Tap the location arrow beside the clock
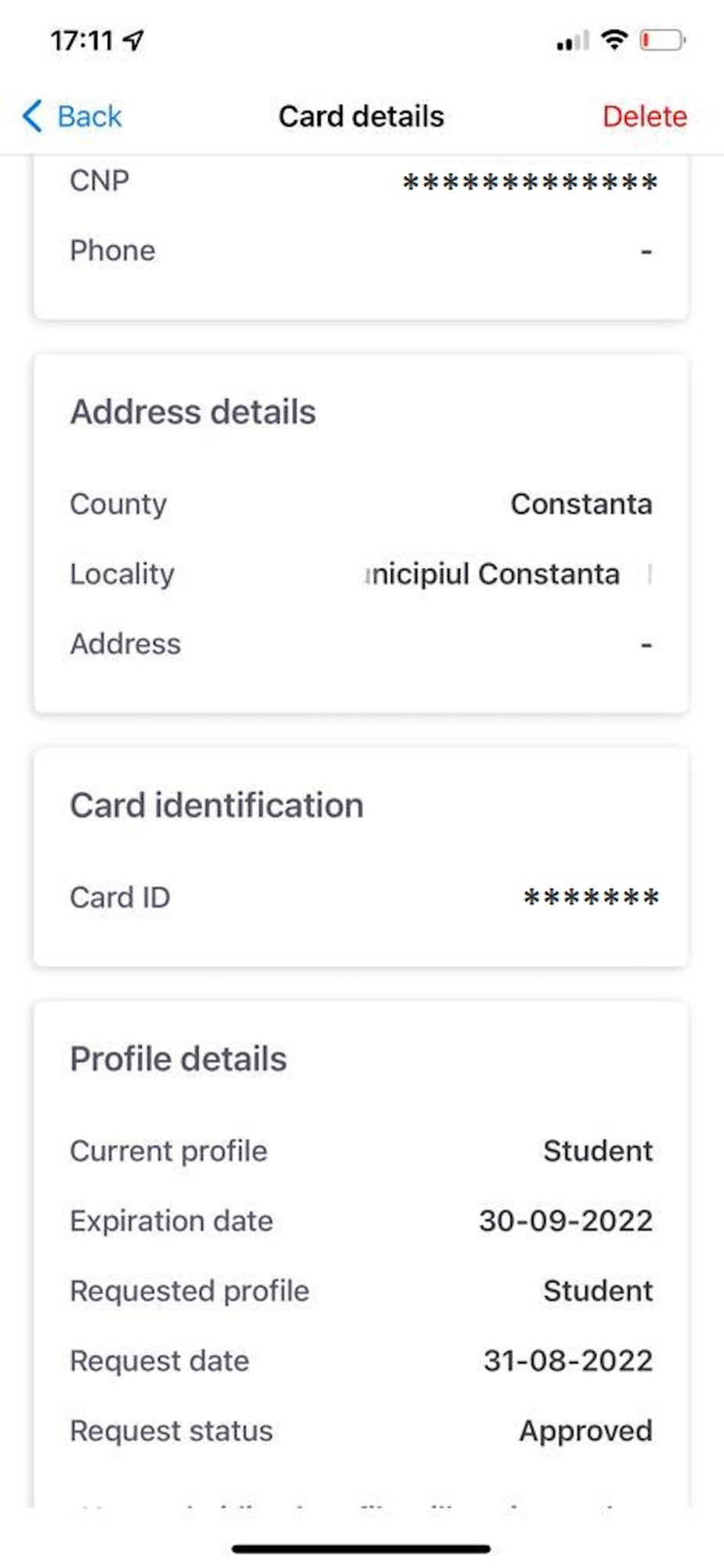This screenshot has height=1568, width=724. [135, 39]
